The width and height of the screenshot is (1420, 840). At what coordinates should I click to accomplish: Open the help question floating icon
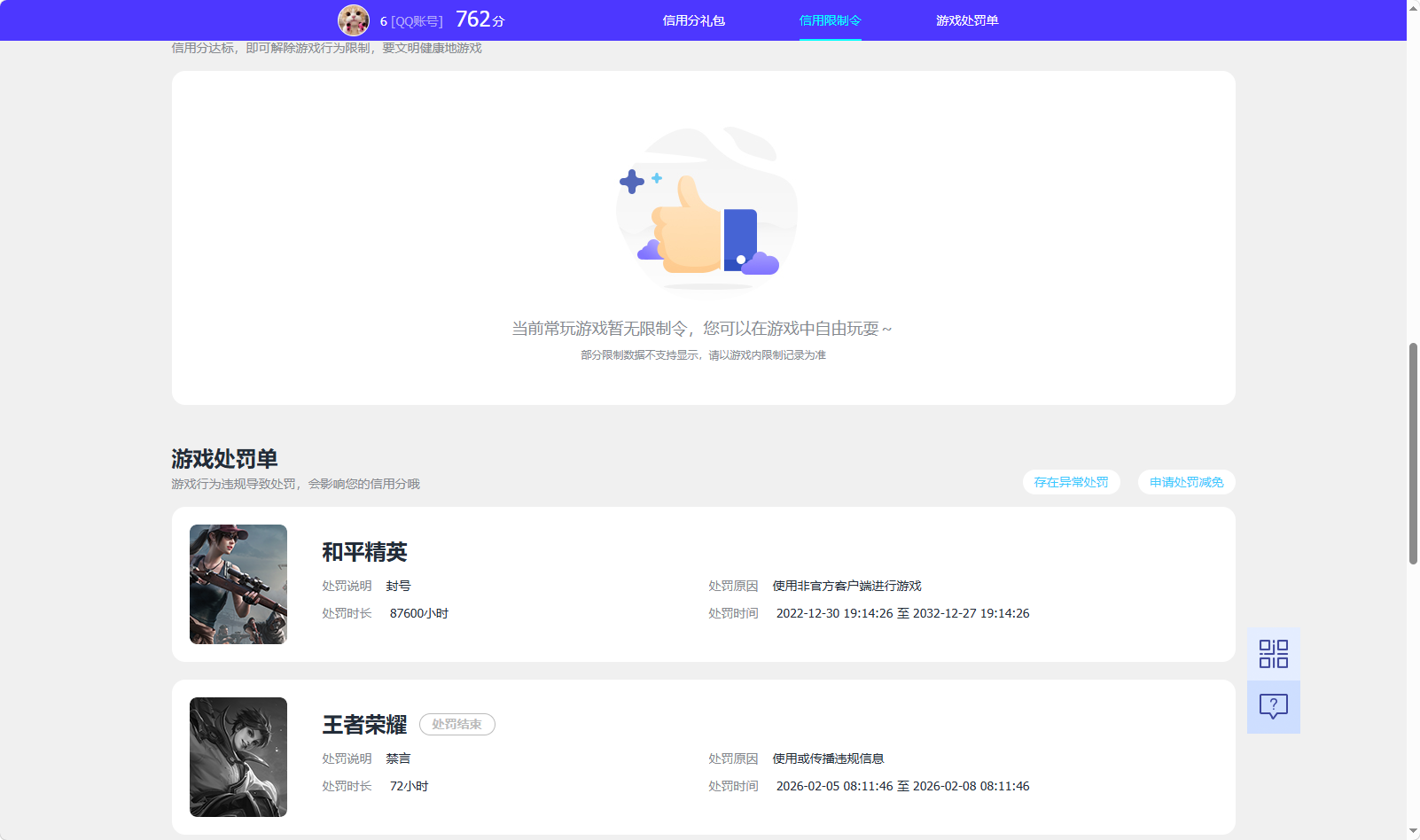point(1274,707)
